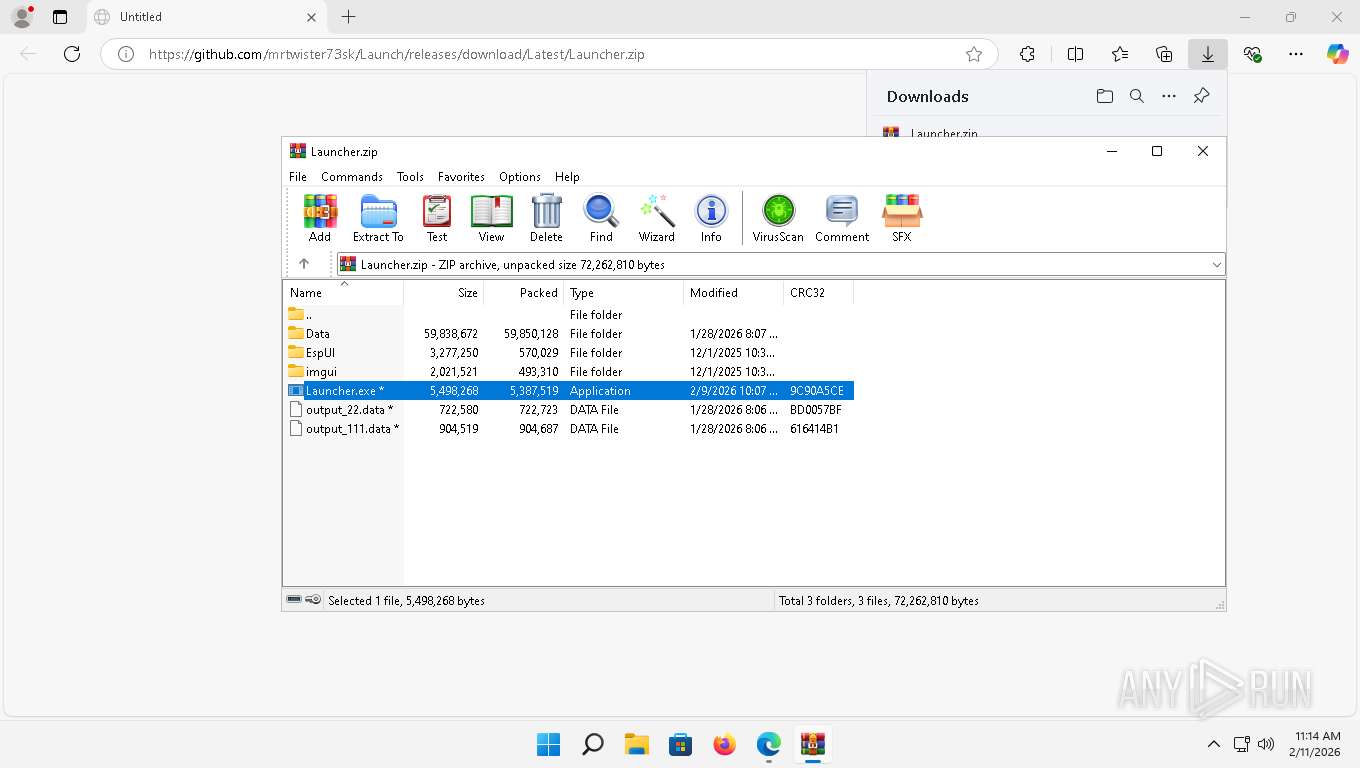1360x768 pixels.
Task: Select the output_22.data file
Action: tap(569, 410)
